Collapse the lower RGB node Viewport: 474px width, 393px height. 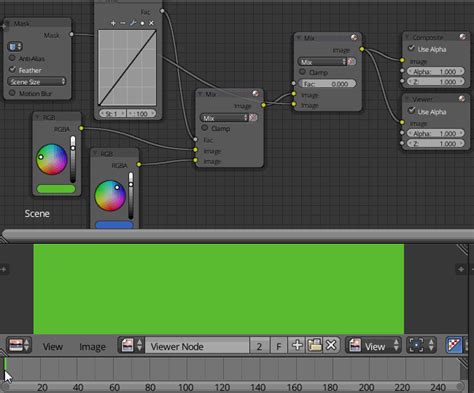tap(95, 153)
